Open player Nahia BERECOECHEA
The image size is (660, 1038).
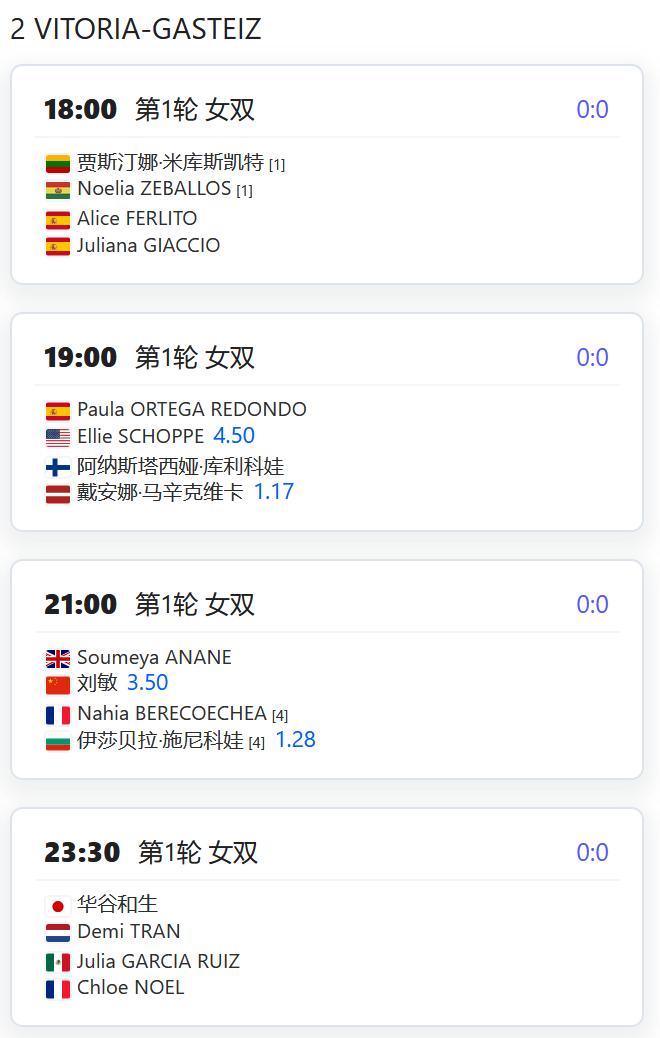[172, 713]
